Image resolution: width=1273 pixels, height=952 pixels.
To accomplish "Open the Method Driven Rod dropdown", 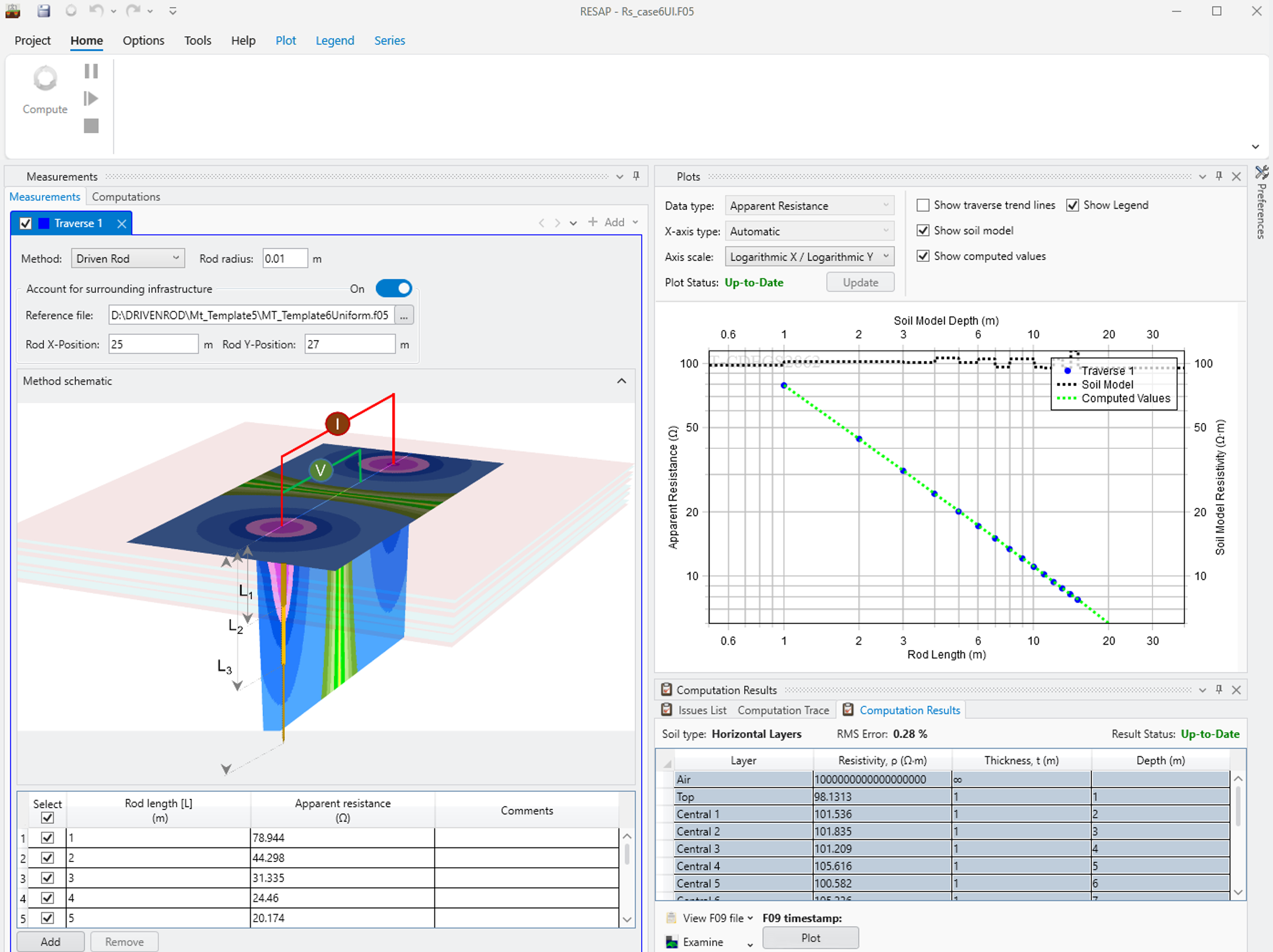I will [x=128, y=258].
